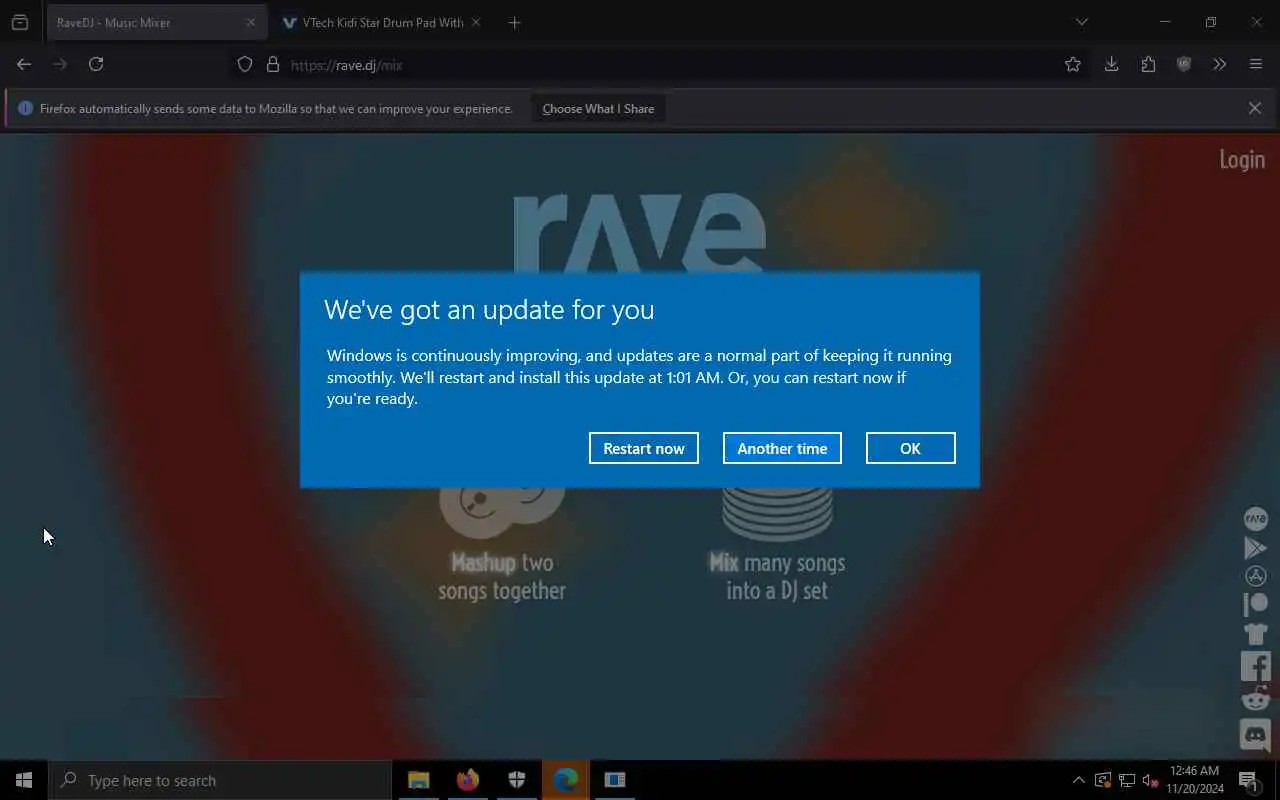Expand the list all tabs dropdown
This screenshot has width=1280, height=800.
click(x=1081, y=22)
